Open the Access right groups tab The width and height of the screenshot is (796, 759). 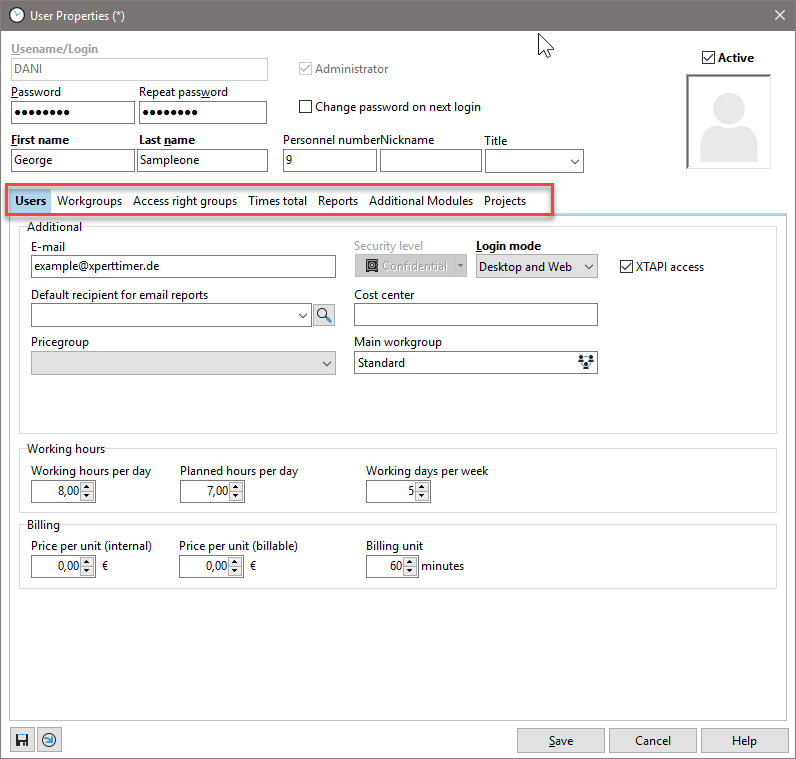coord(185,201)
